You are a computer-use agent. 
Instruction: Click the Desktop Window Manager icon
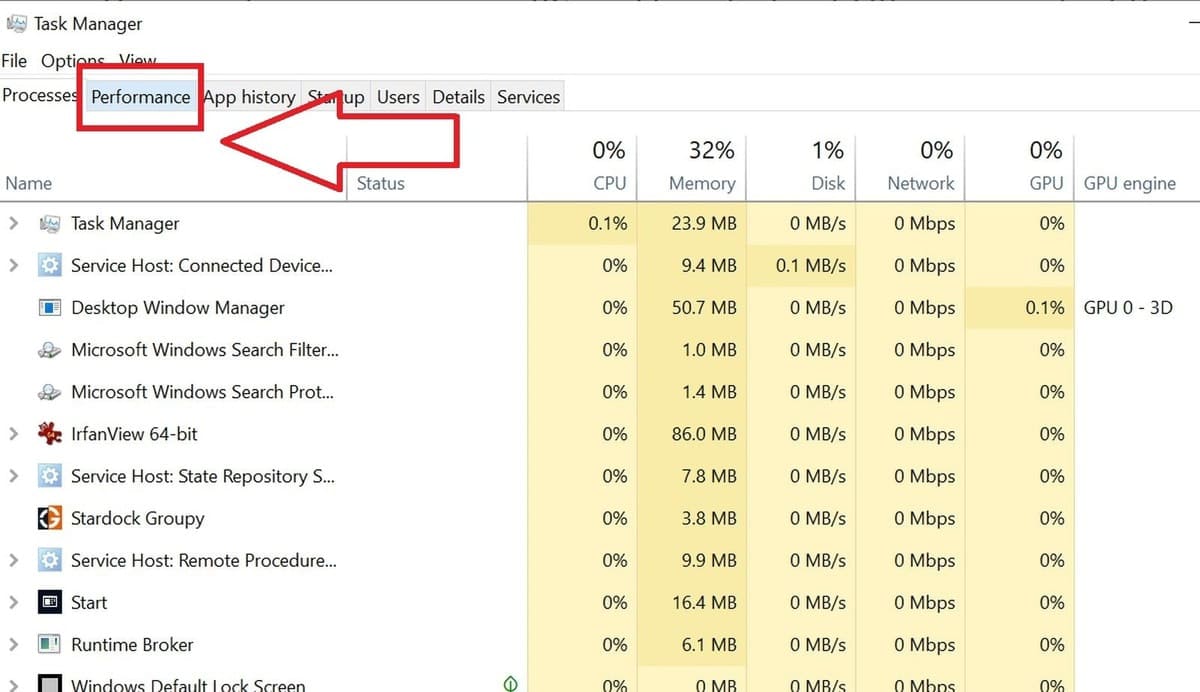point(49,308)
